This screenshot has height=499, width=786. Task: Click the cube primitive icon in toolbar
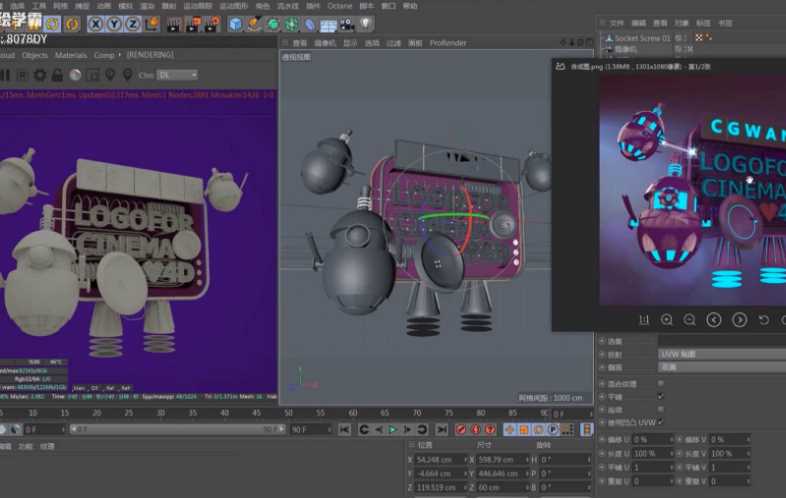(235, 24)
